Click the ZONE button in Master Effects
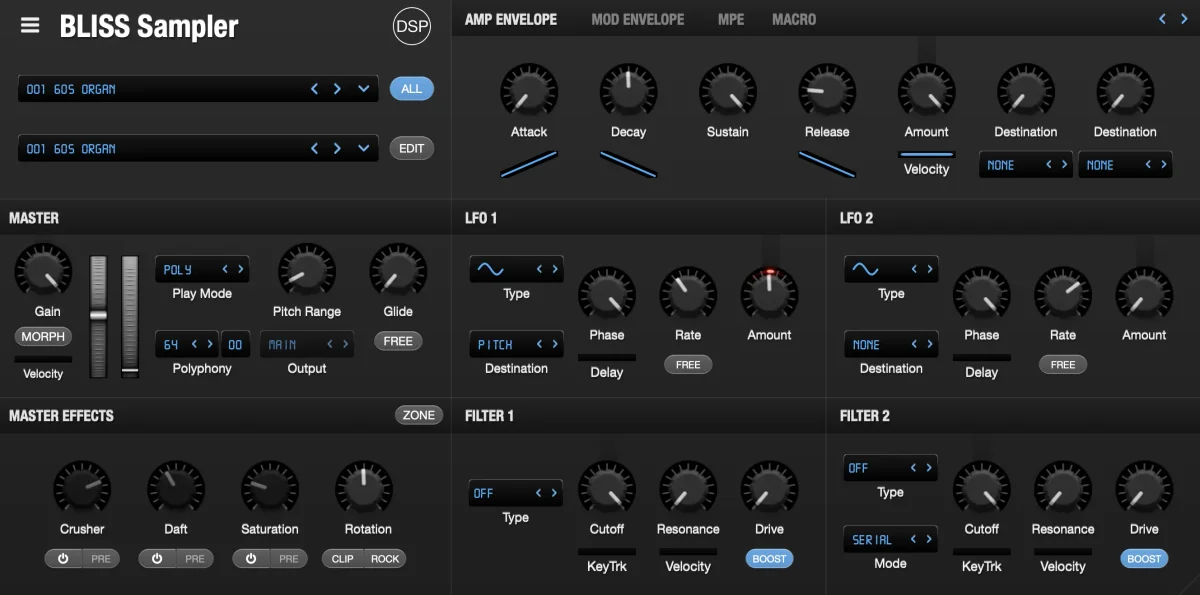This screenshot has height=595, width=1200. 419,415
